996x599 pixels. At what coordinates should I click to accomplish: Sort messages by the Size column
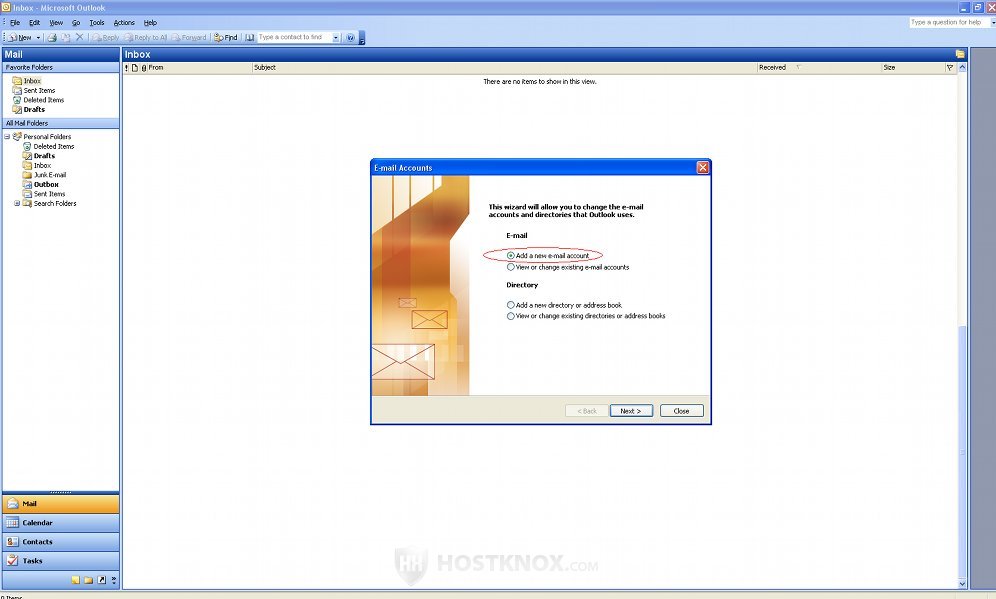(913, 67)
